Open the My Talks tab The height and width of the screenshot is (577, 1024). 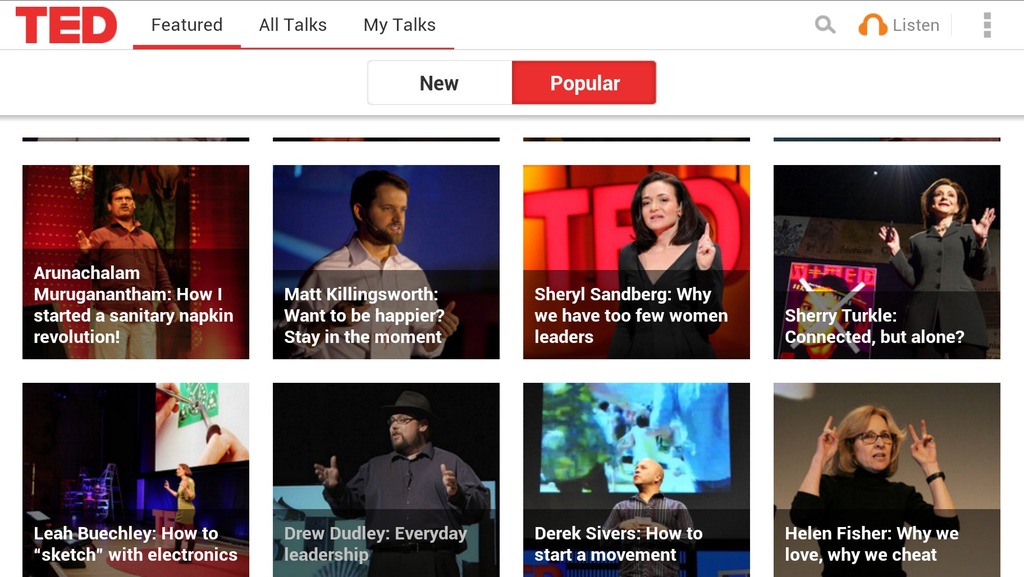click(399, 25)
